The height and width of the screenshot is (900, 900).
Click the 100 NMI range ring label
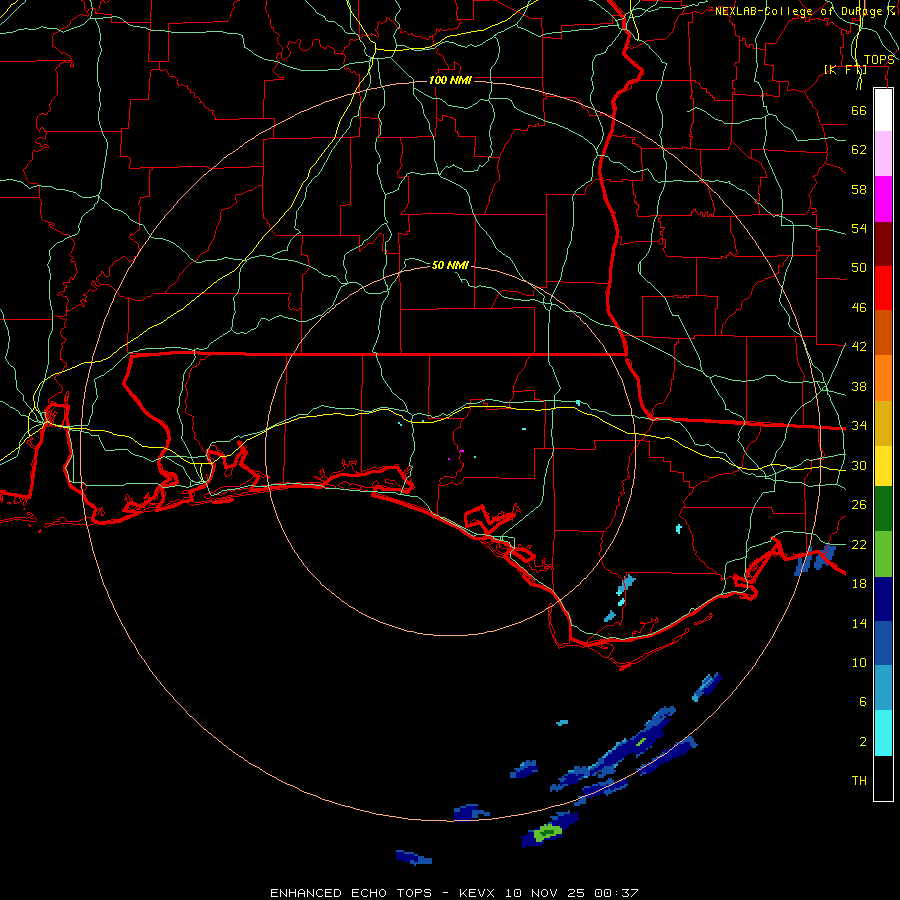click(x=450, y=80)
